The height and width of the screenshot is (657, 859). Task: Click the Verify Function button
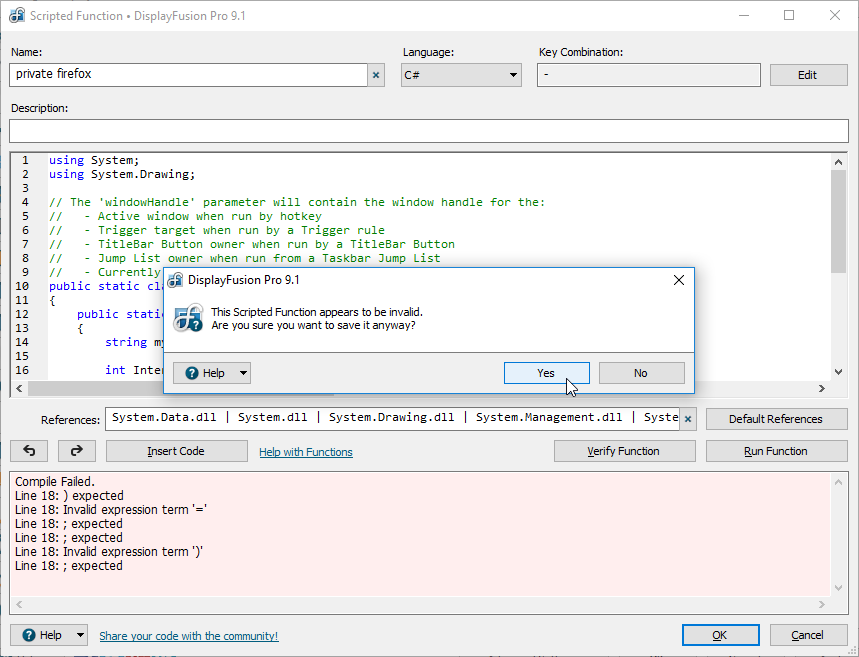point(624,451)
